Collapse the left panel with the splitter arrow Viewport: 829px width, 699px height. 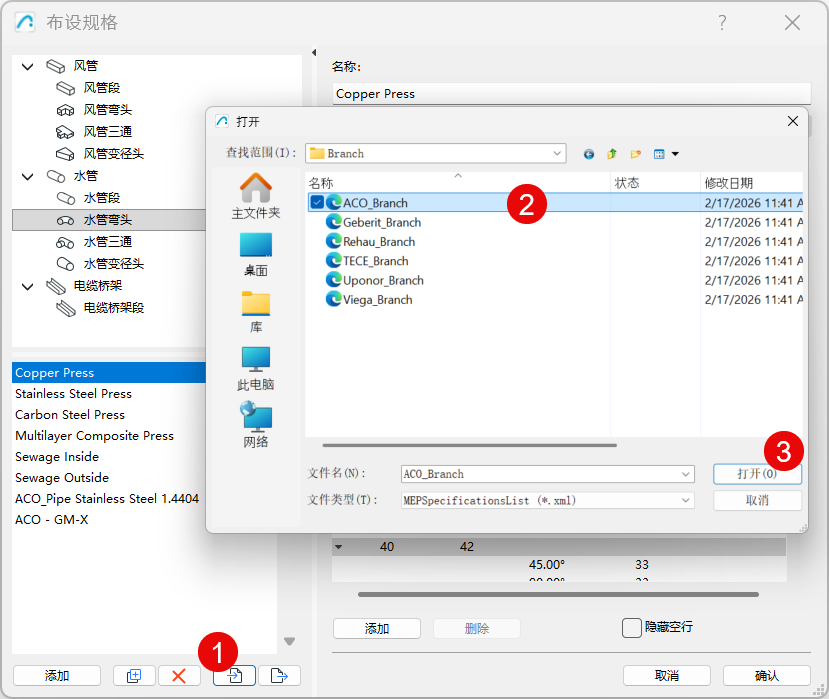(314, 52)
